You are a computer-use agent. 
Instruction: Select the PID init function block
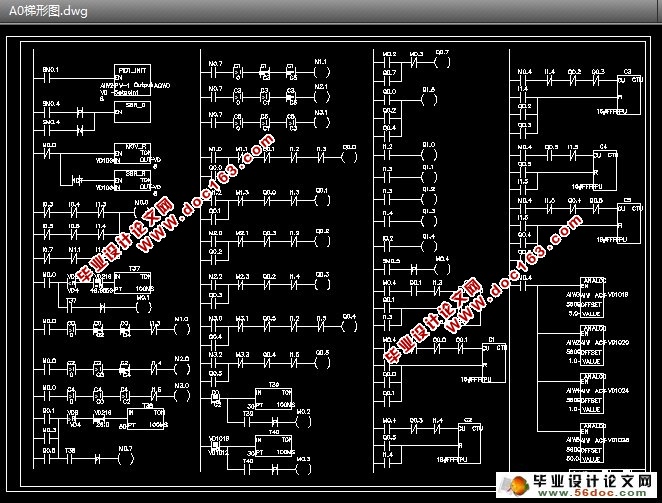coord(133,80)
